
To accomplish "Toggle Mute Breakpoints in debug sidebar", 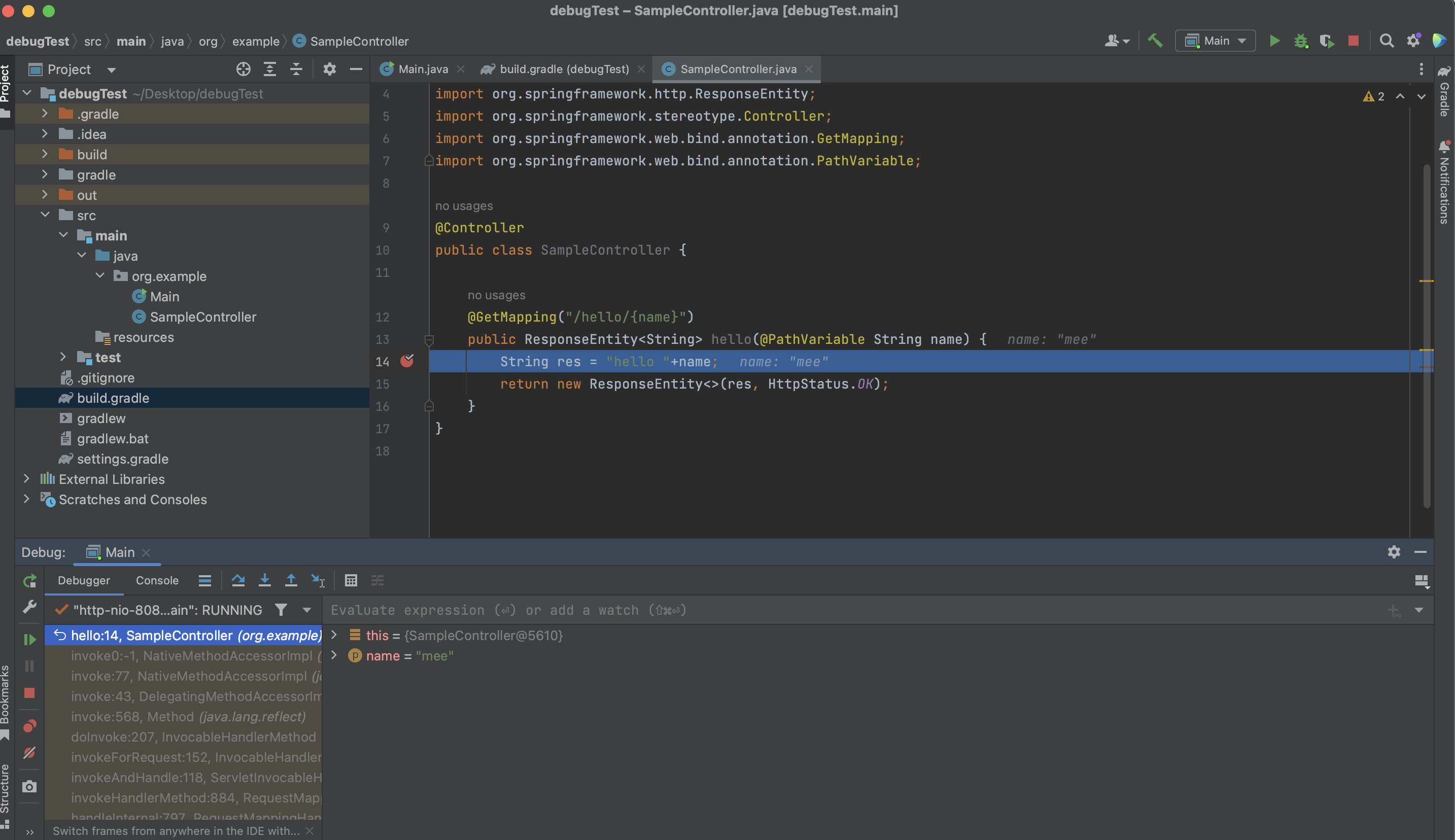I will point(29,753).
